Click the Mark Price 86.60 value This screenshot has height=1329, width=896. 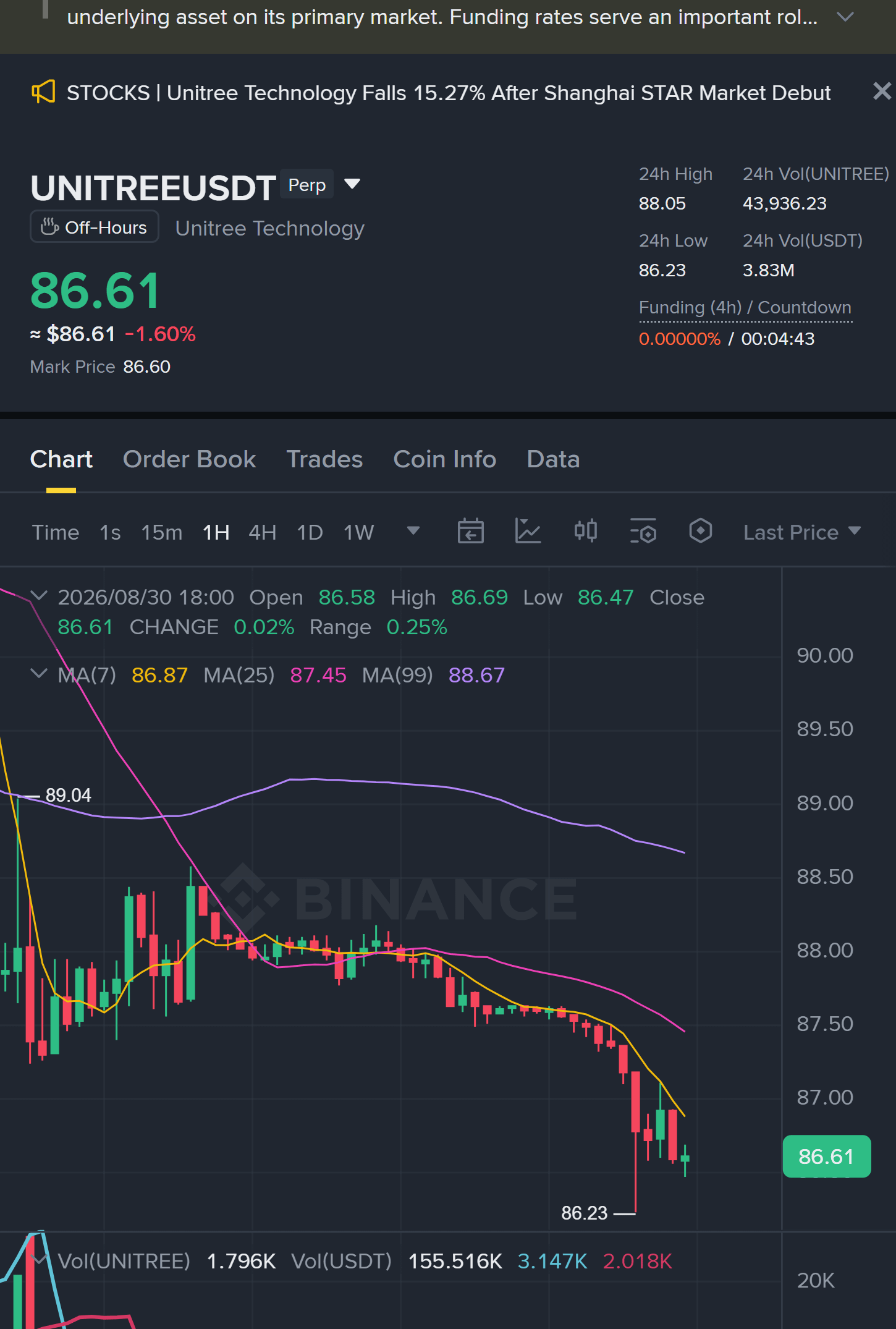pyautogui.click(x=147, y=367)
